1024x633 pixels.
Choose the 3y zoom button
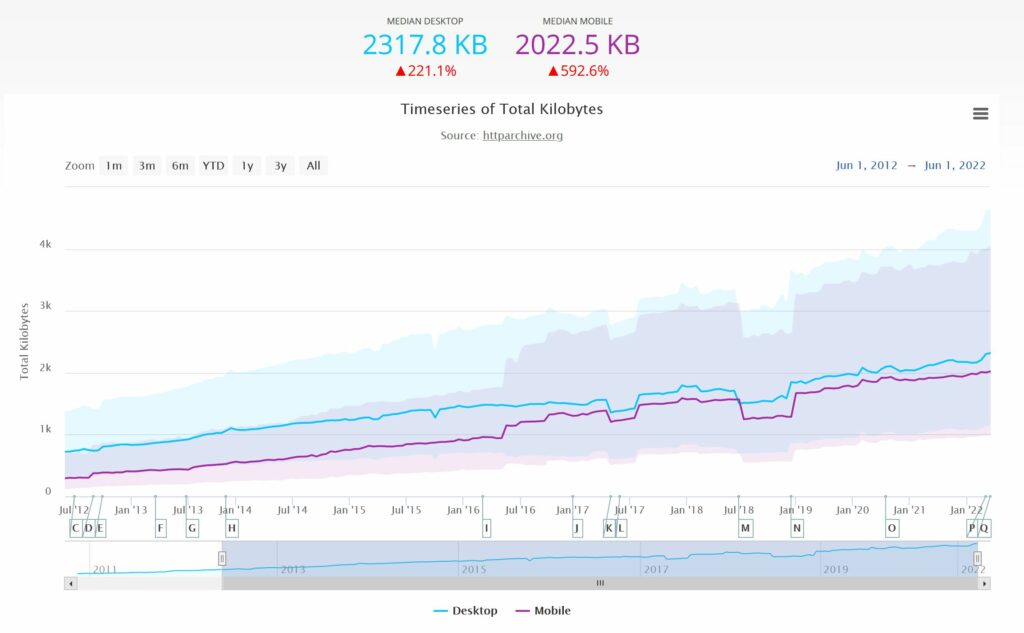pyautogui.click(x=280, y=166)
